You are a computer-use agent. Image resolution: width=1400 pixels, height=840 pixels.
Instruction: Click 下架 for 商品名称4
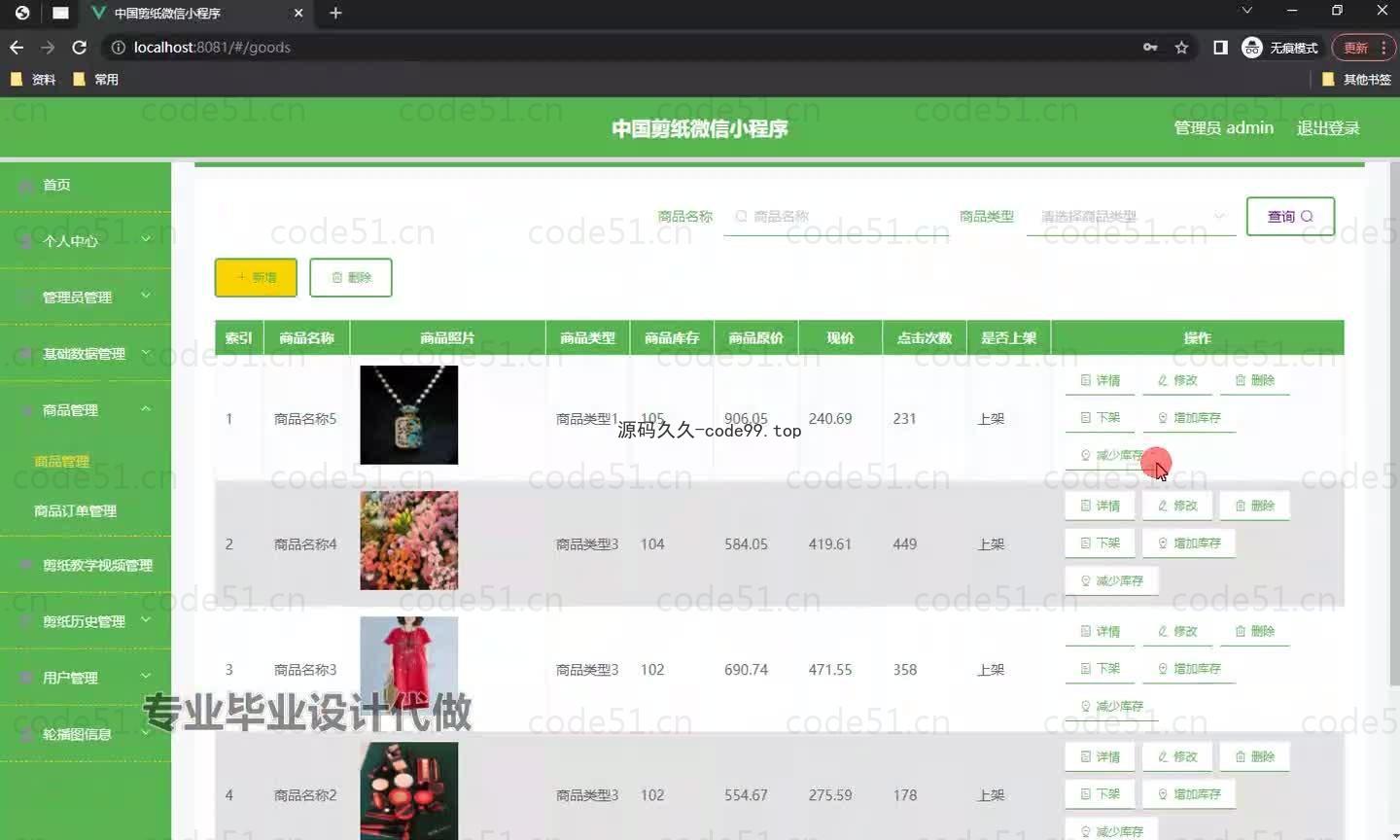(1100, 542)
